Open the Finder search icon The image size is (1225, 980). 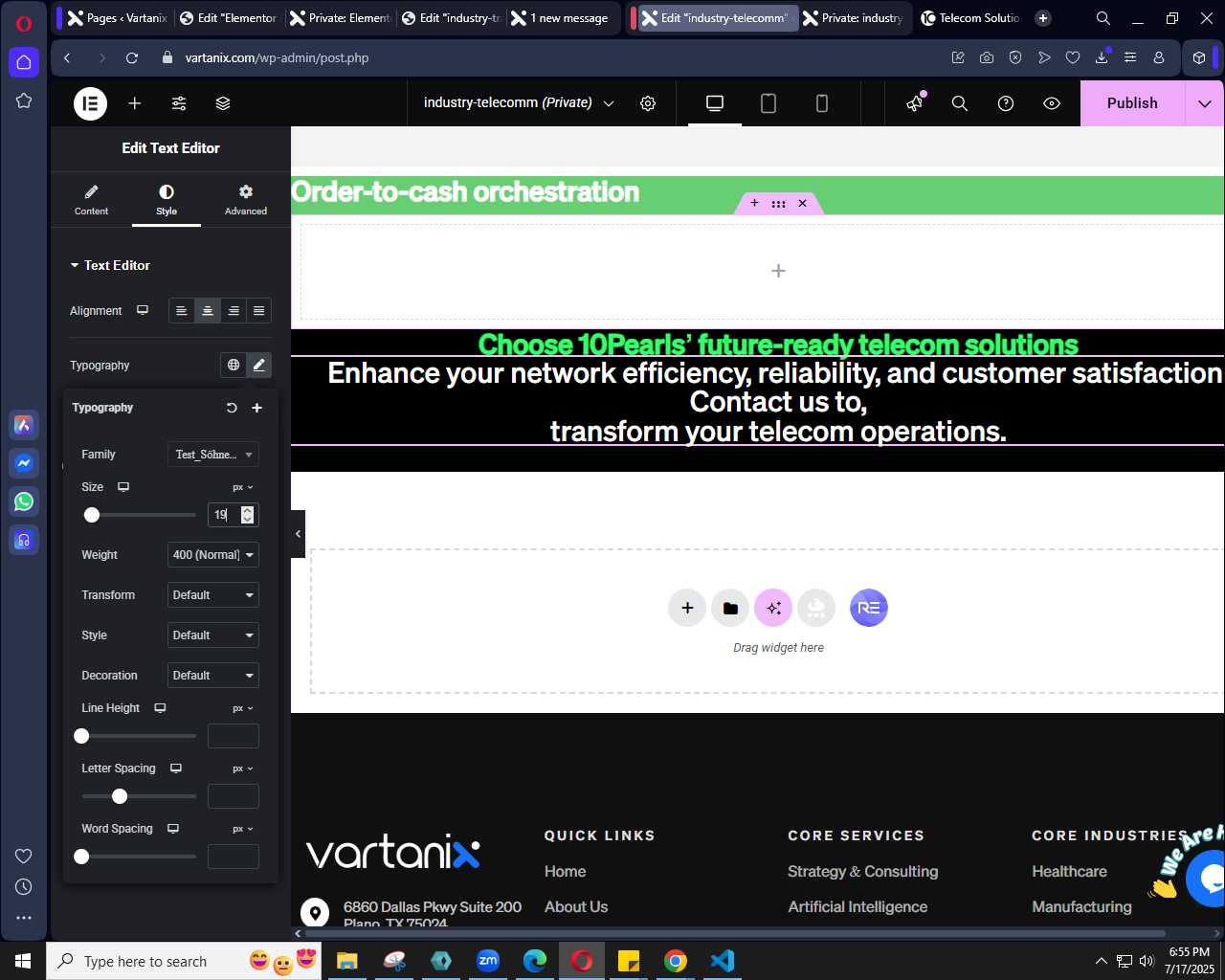(960, 103)
